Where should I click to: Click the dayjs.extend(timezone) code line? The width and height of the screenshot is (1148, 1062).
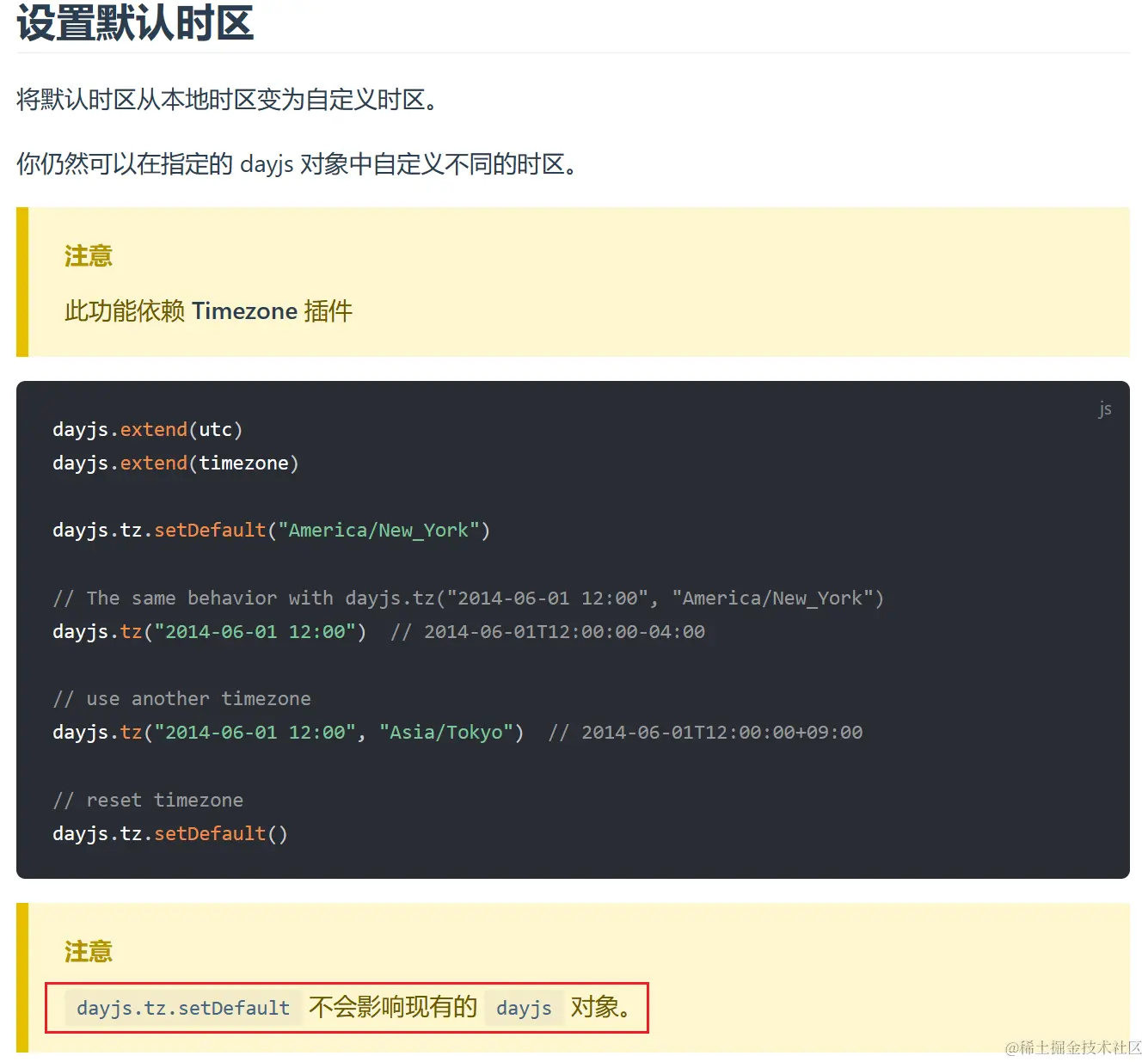175,463
